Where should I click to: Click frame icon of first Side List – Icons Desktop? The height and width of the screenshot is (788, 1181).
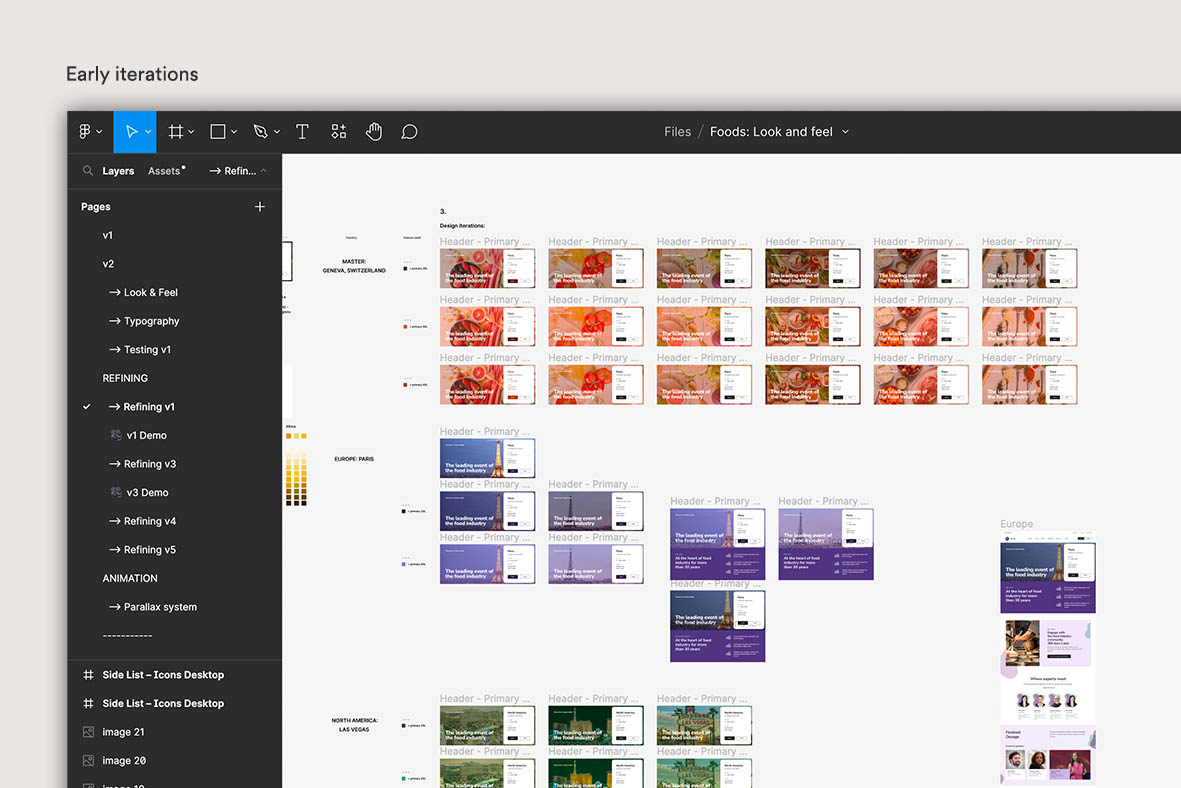88,675
